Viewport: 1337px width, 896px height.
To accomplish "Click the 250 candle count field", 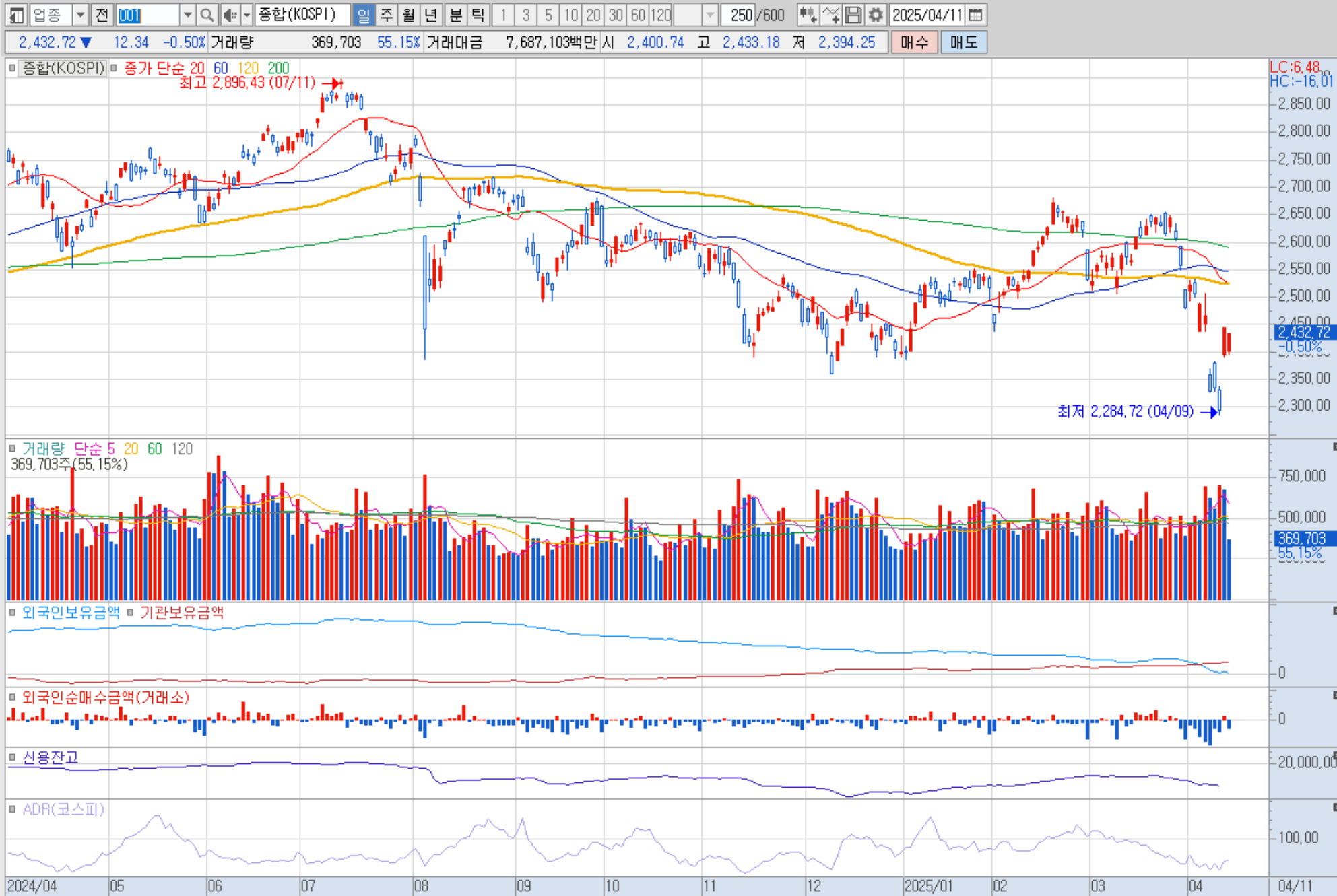I will click(x=740, y=15).
